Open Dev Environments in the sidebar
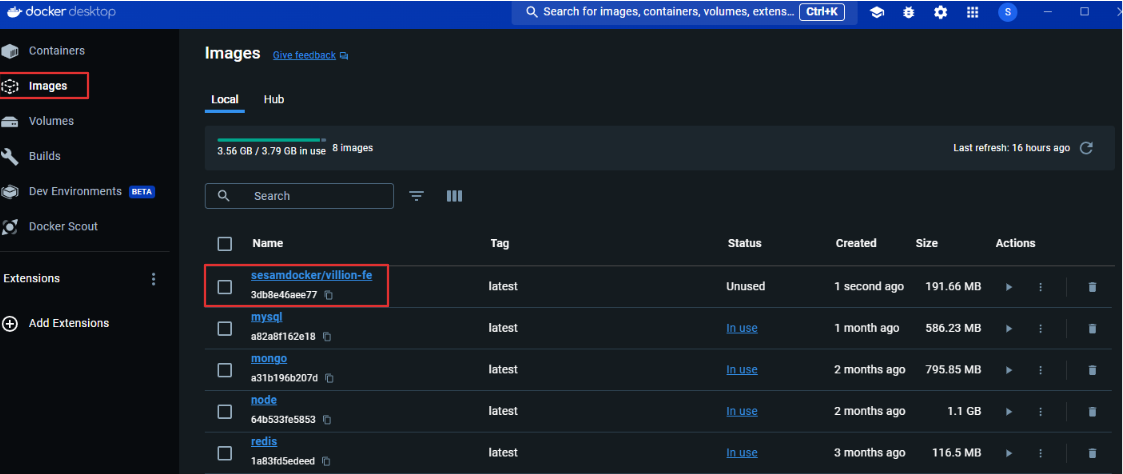 77,191
